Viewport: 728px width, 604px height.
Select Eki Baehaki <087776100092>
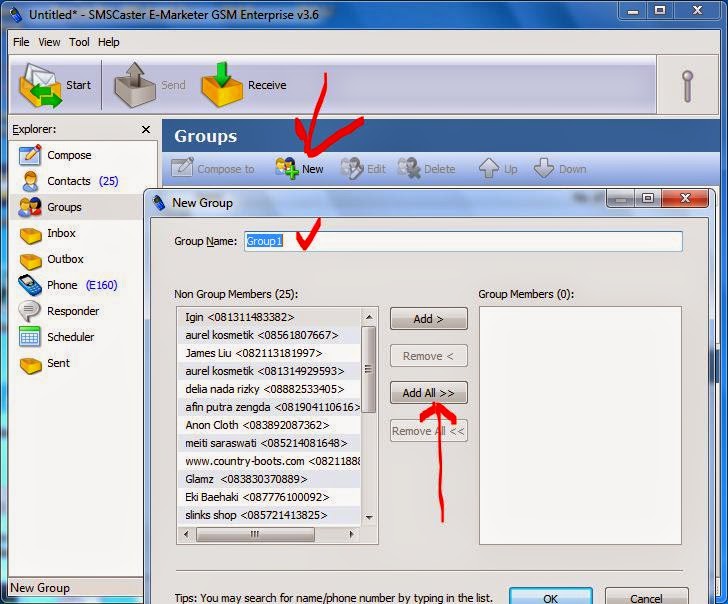pyautogui.click(x=269, y=497)
